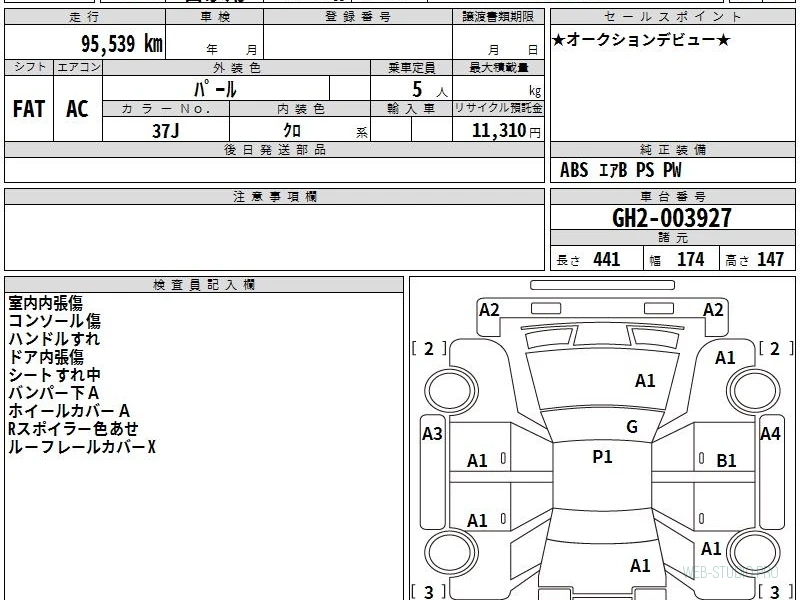The height and width of the screenshot is (600, 800).
Task: Click the G mark on the car diagram
Action: click(632, 427)
